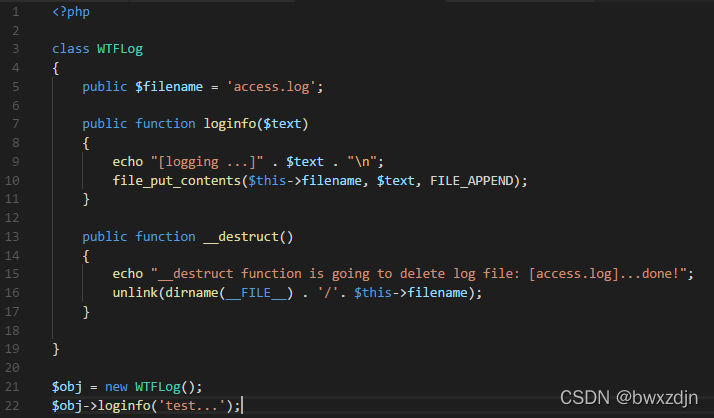Image resolution: width=714 pixels, height=418 pixels.
Task: Click line number 1 in the gutter
Action: pyautogui.click(x=15, y=11)
